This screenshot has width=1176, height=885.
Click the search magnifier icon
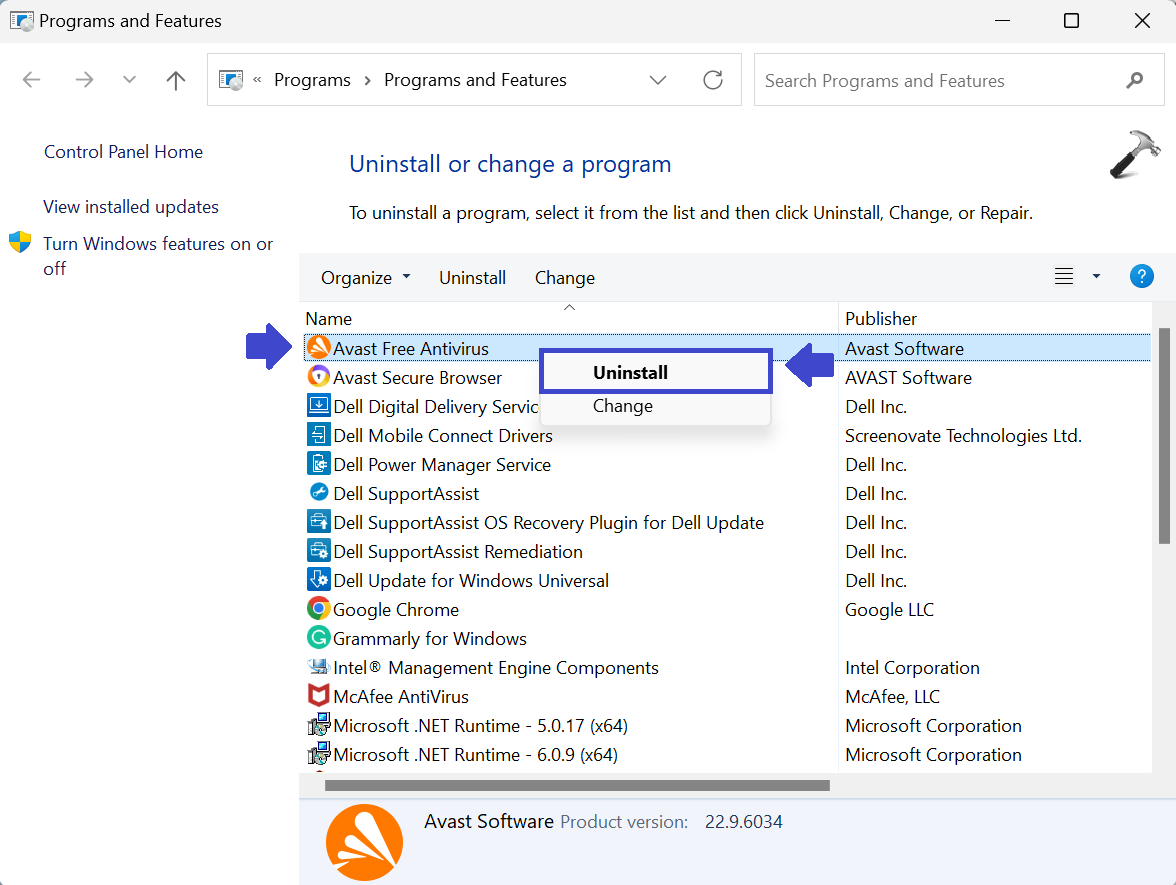1135,80
